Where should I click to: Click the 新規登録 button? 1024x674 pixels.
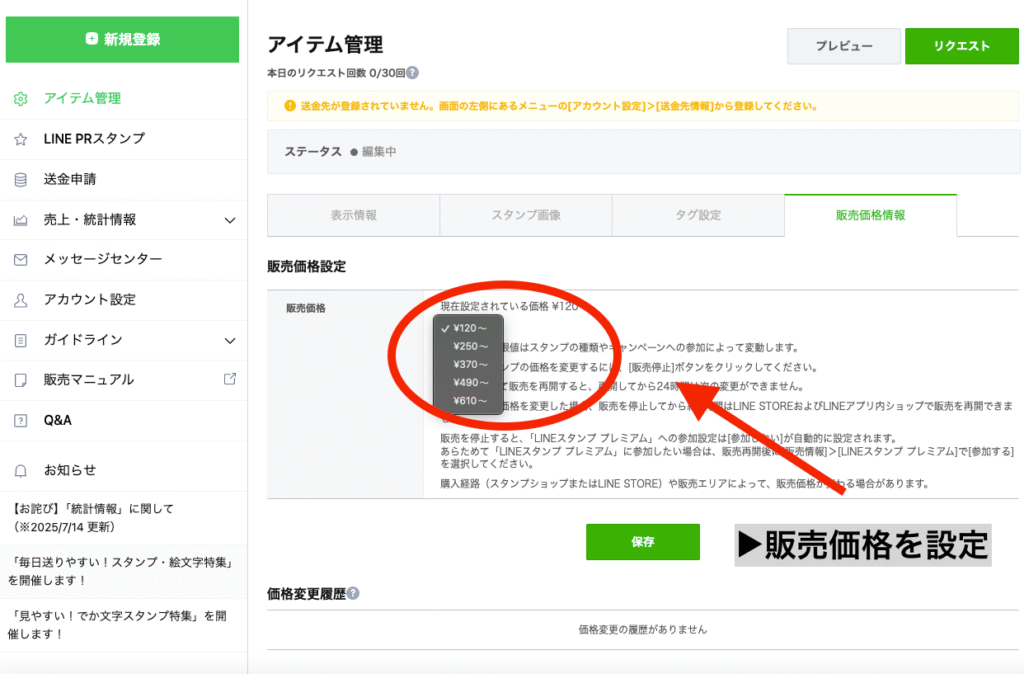(122, 39)
